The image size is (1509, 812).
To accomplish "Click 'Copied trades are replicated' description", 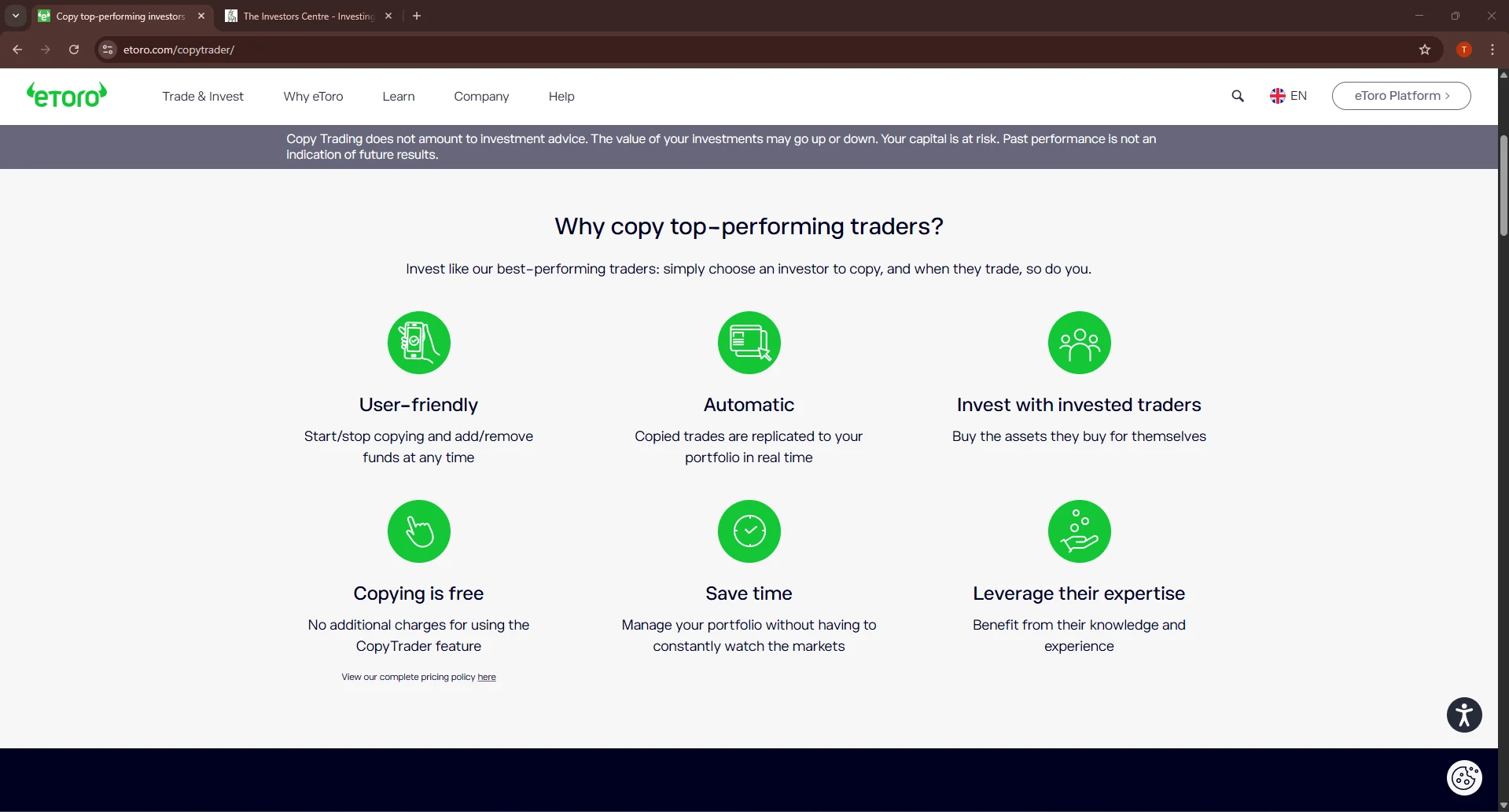I will (x=749, y=446).
